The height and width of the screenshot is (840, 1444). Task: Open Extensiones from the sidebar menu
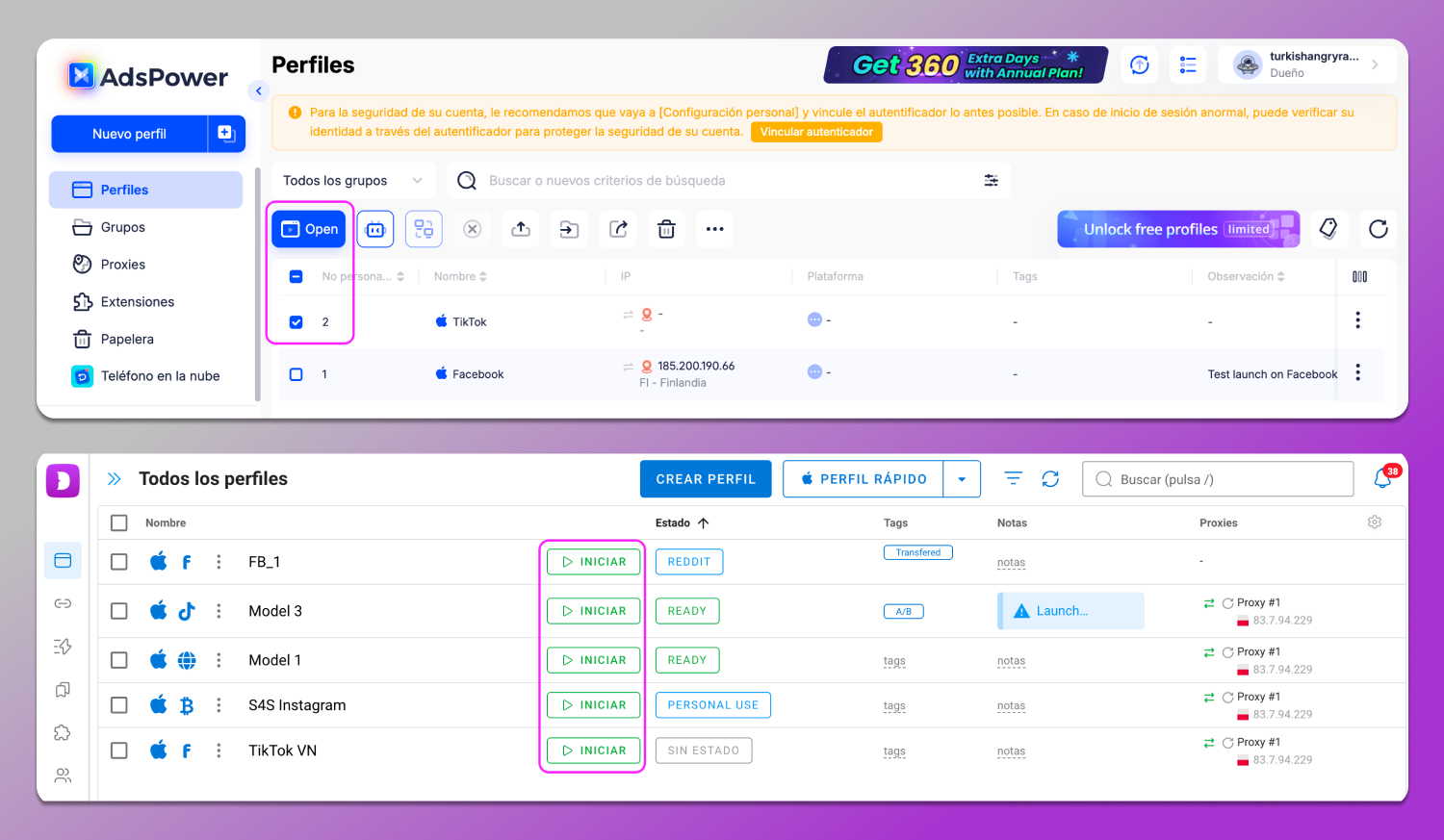(x=137, y=302)
